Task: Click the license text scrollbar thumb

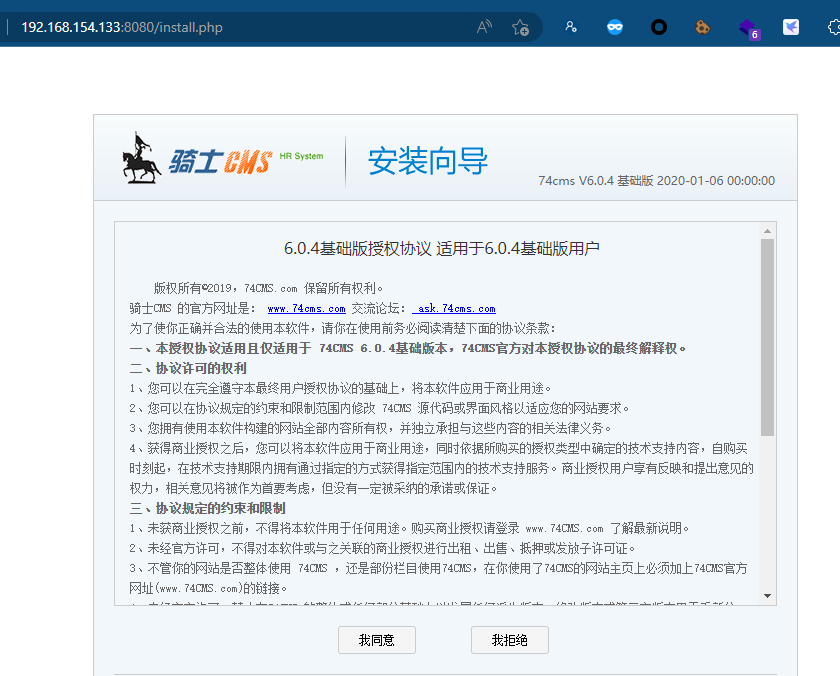Action: (768, 337)
